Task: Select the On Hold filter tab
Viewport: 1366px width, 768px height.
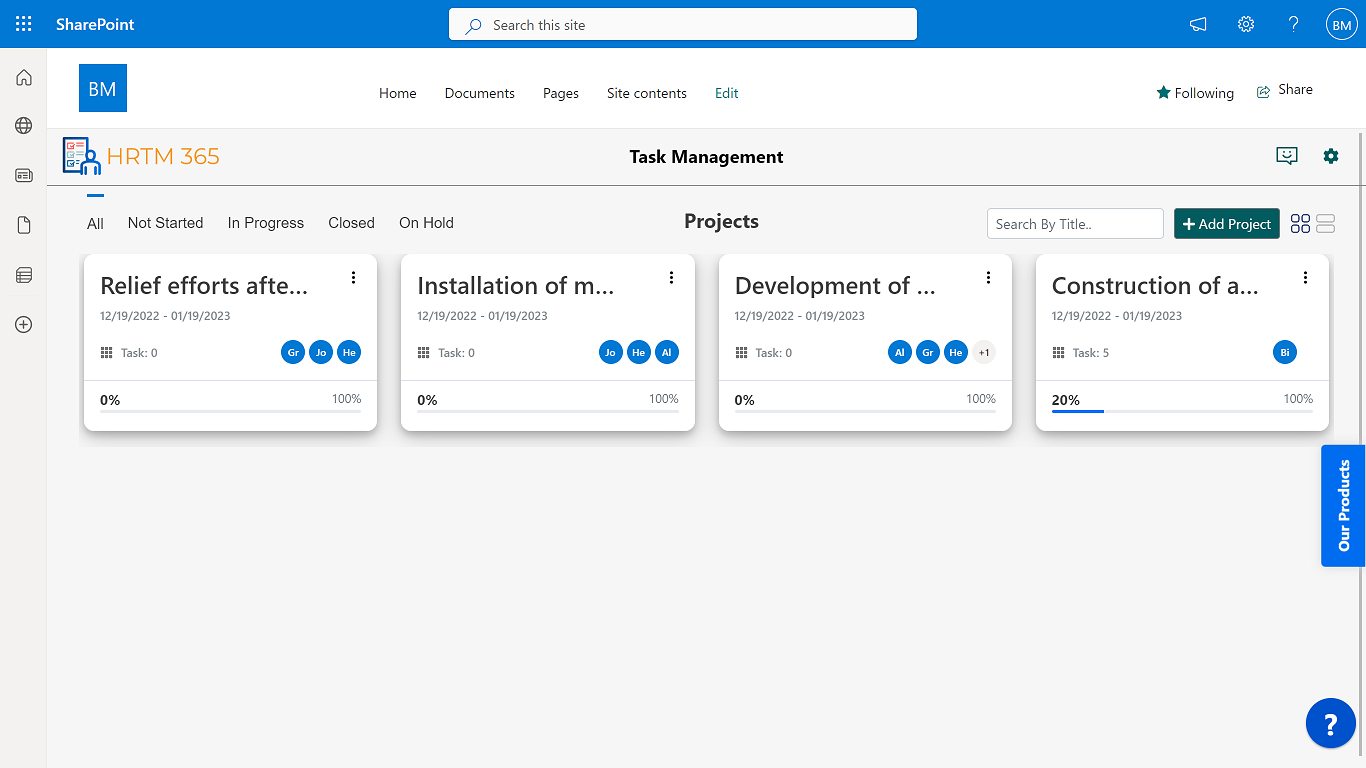Action: pyautogui.click(x=426, y=223)
